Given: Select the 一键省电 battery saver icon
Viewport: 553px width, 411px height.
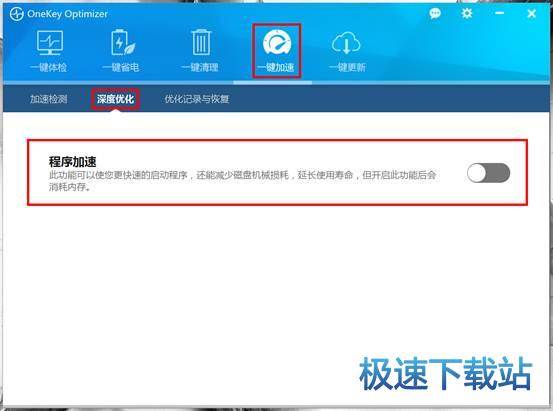Looking at the screenshot, I should tap(122, 43).
